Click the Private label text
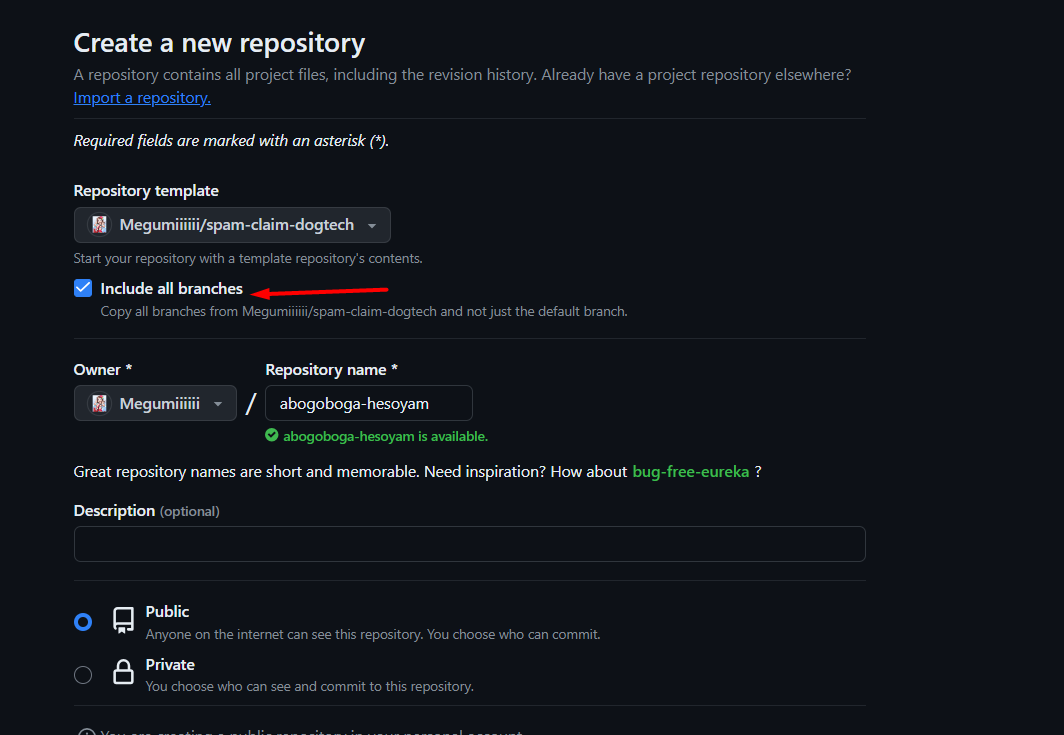Viewport: 1064px width, 735px height. click(170, 665)
